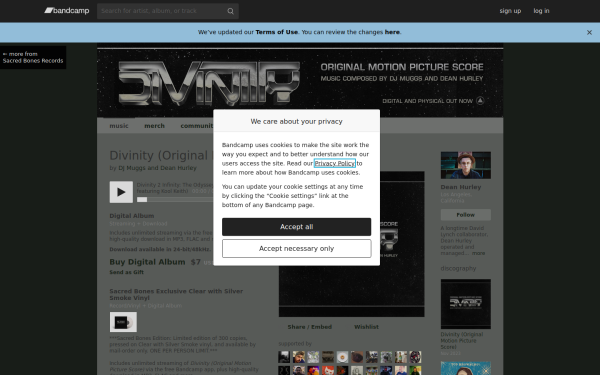Screen dimensions: 600x375
Task: Click the Bandcamp logo
Action: click(x=67, y=11)
